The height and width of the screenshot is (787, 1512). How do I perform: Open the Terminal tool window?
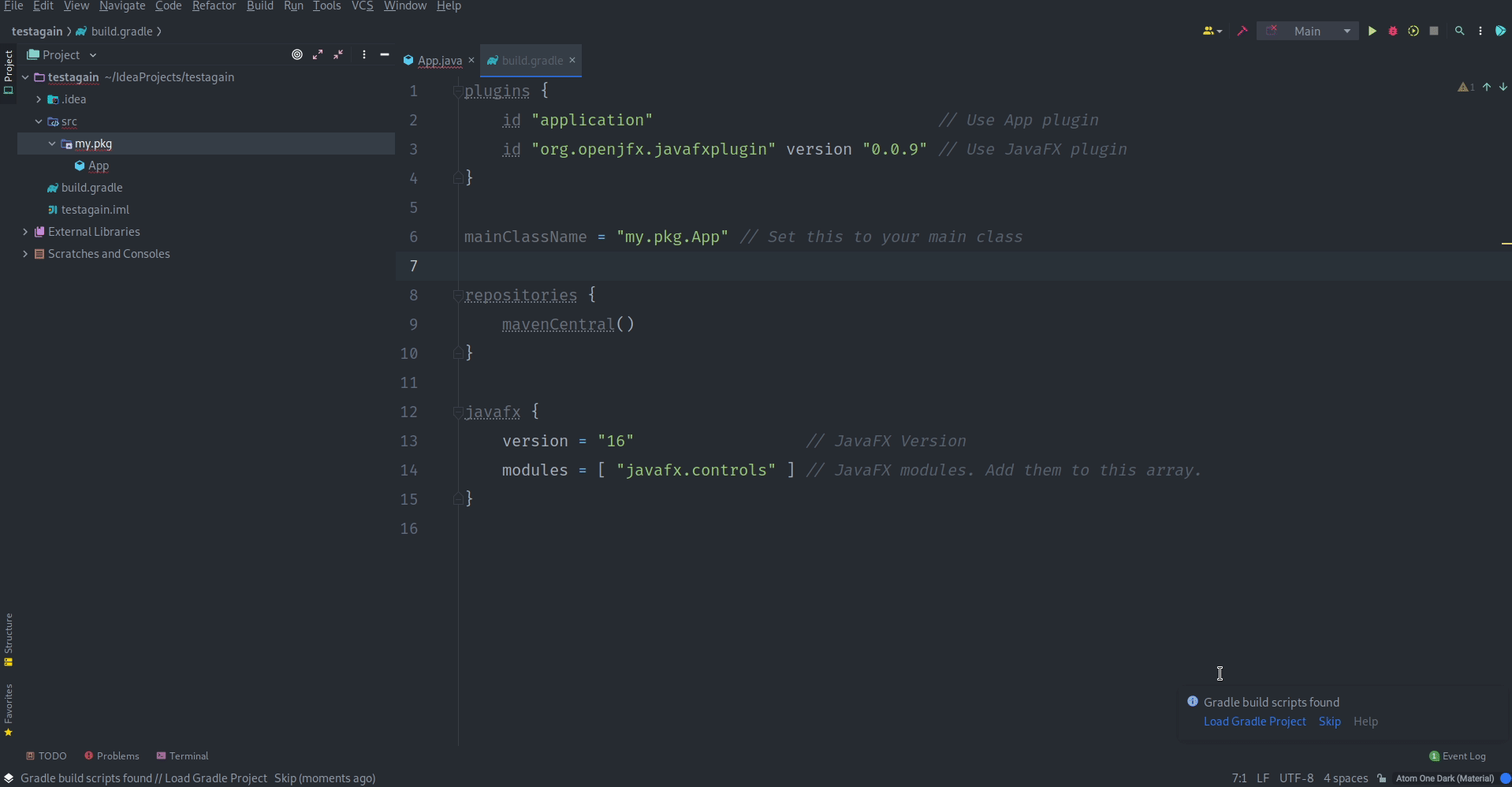coord(182,756)
